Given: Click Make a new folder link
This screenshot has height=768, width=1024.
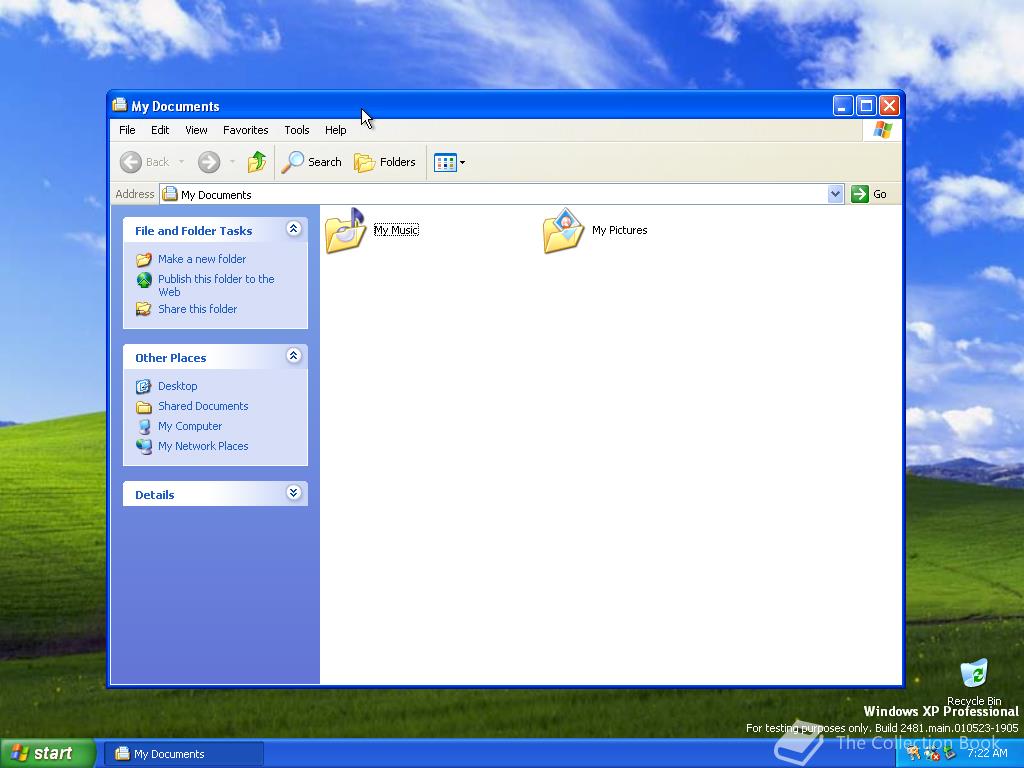Looking at the screenshot, I should click(202, 259).
